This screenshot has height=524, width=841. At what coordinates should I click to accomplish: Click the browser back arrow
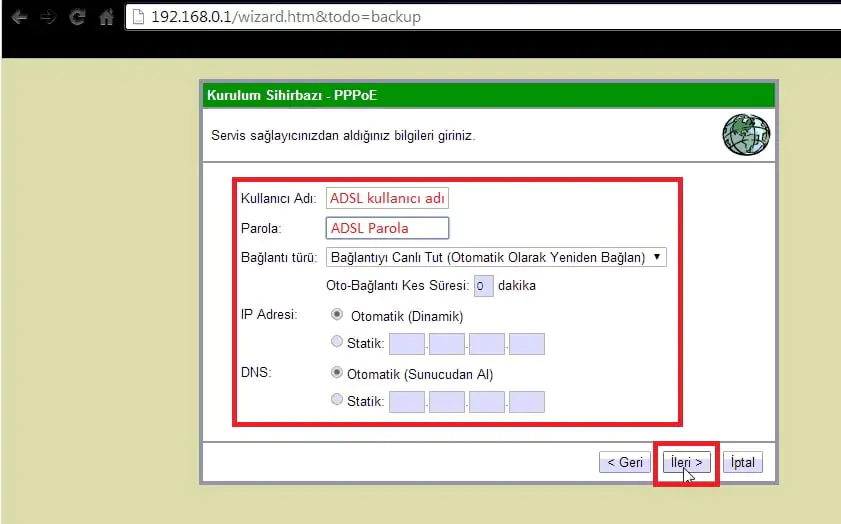point(19,17)
